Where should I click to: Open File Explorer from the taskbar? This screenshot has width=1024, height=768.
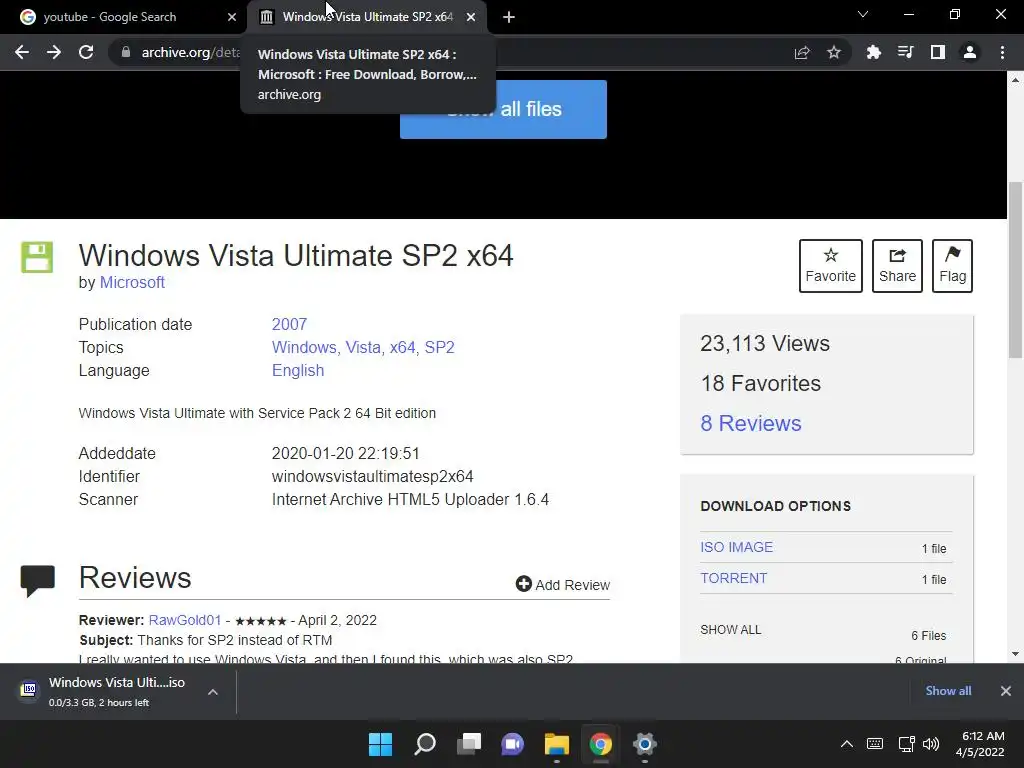(x=557, y=744)
